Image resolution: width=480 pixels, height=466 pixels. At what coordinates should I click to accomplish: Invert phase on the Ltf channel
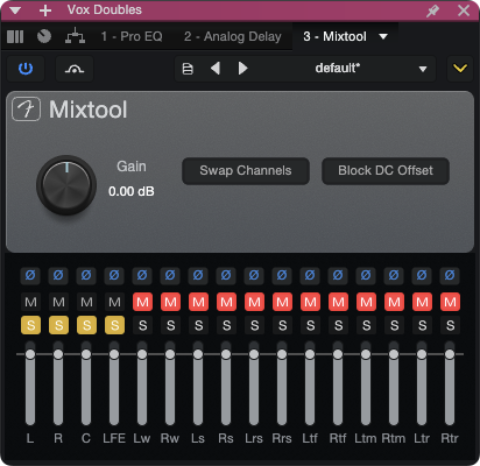pos(311,276)
